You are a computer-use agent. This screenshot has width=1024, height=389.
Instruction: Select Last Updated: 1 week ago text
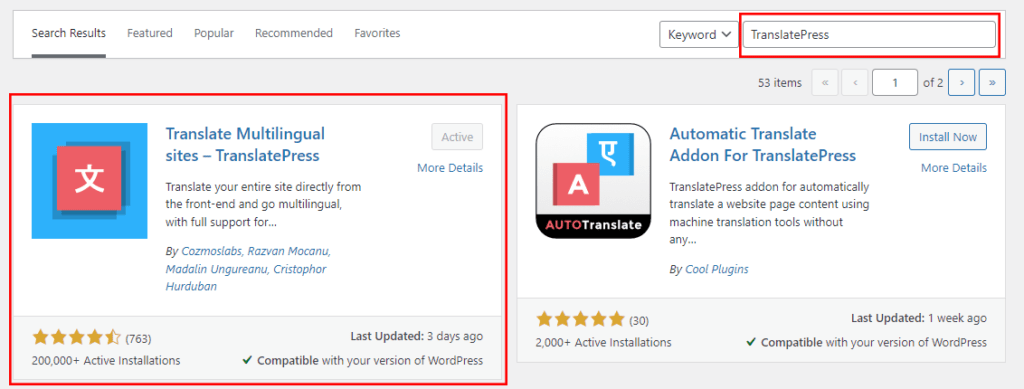point(919,318)
